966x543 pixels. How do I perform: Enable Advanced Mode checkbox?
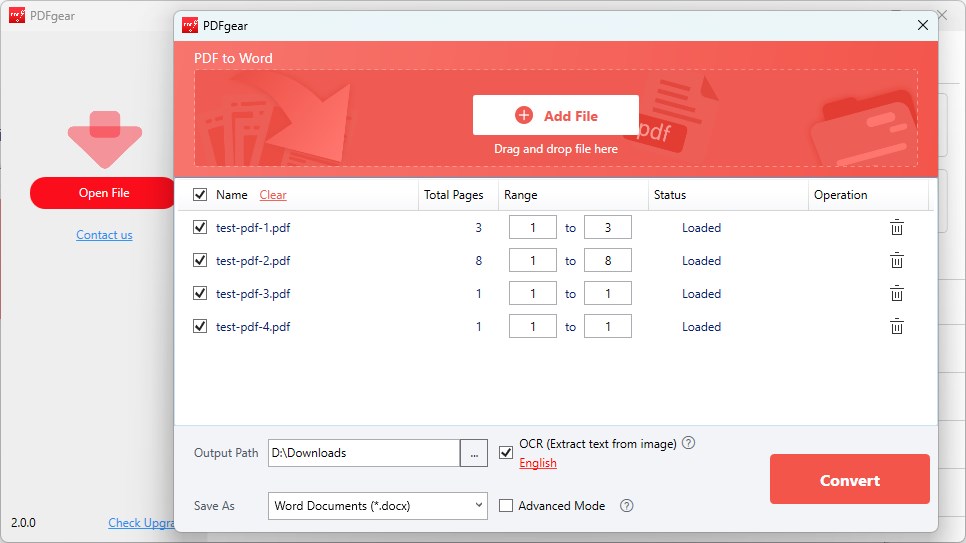[506, 505]
